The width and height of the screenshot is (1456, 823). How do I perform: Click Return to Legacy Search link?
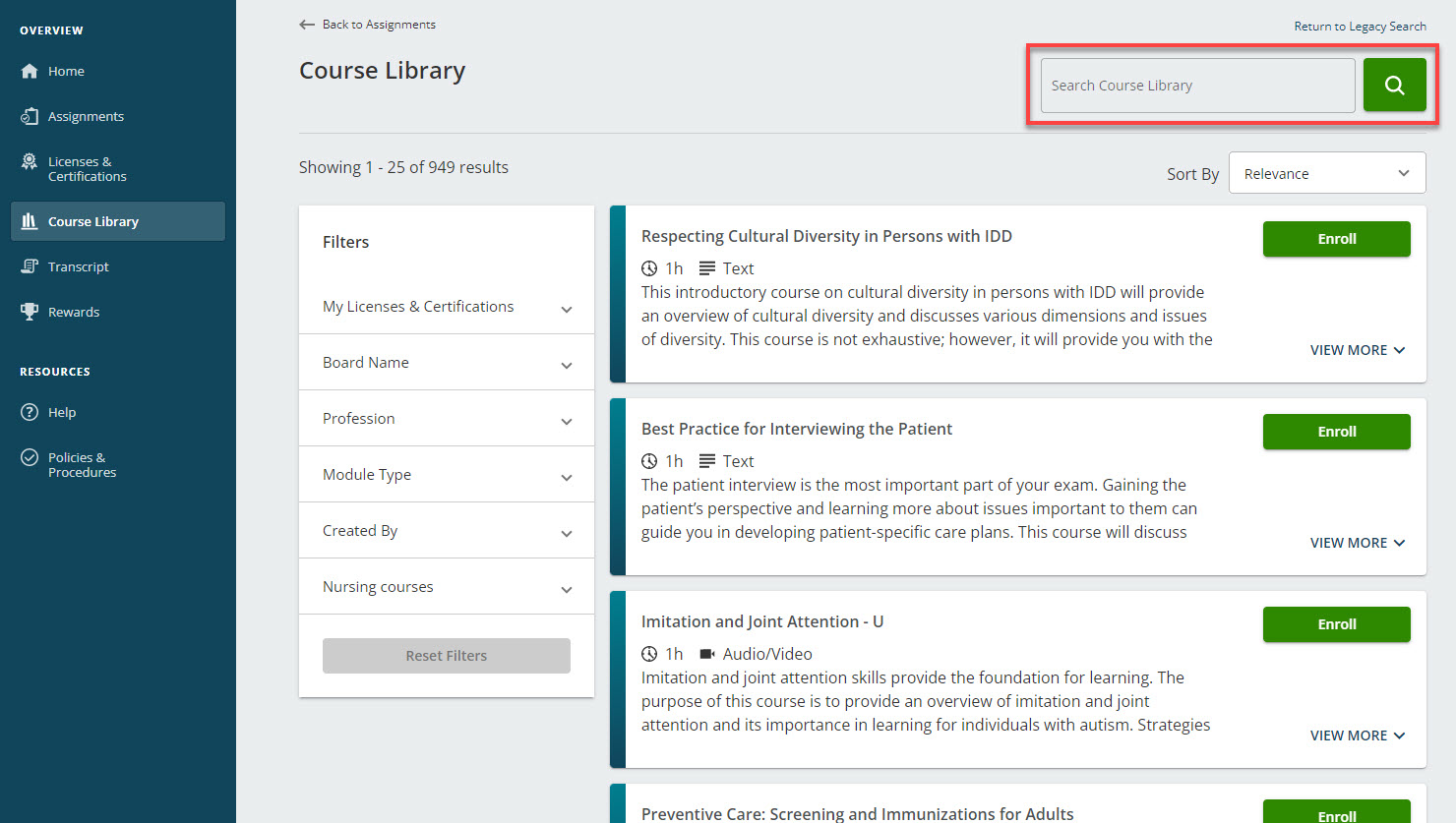tap(1361, 26)
